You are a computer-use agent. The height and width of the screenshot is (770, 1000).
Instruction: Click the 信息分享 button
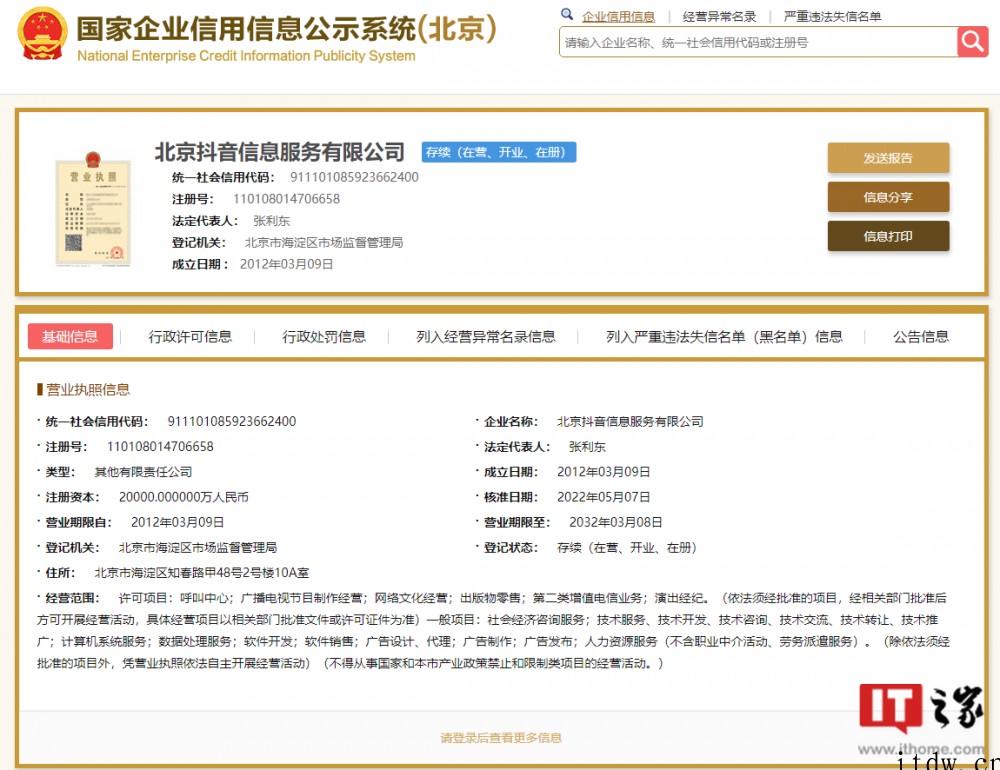888,197
